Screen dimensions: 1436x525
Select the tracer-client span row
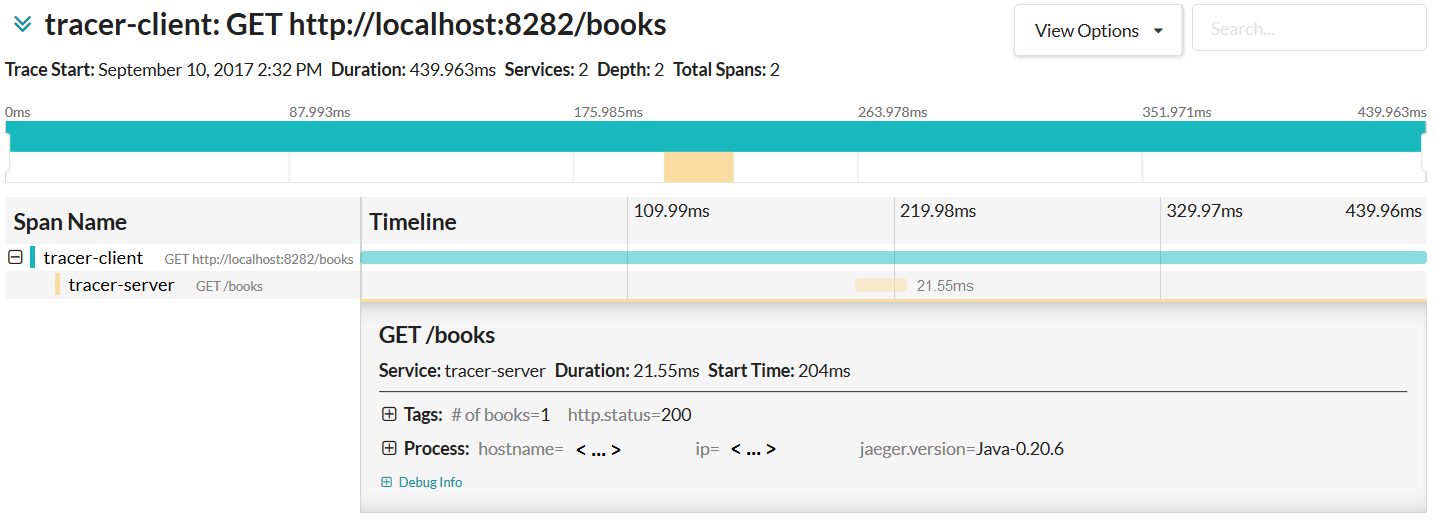pyautogui.click(x=93, y=258)
